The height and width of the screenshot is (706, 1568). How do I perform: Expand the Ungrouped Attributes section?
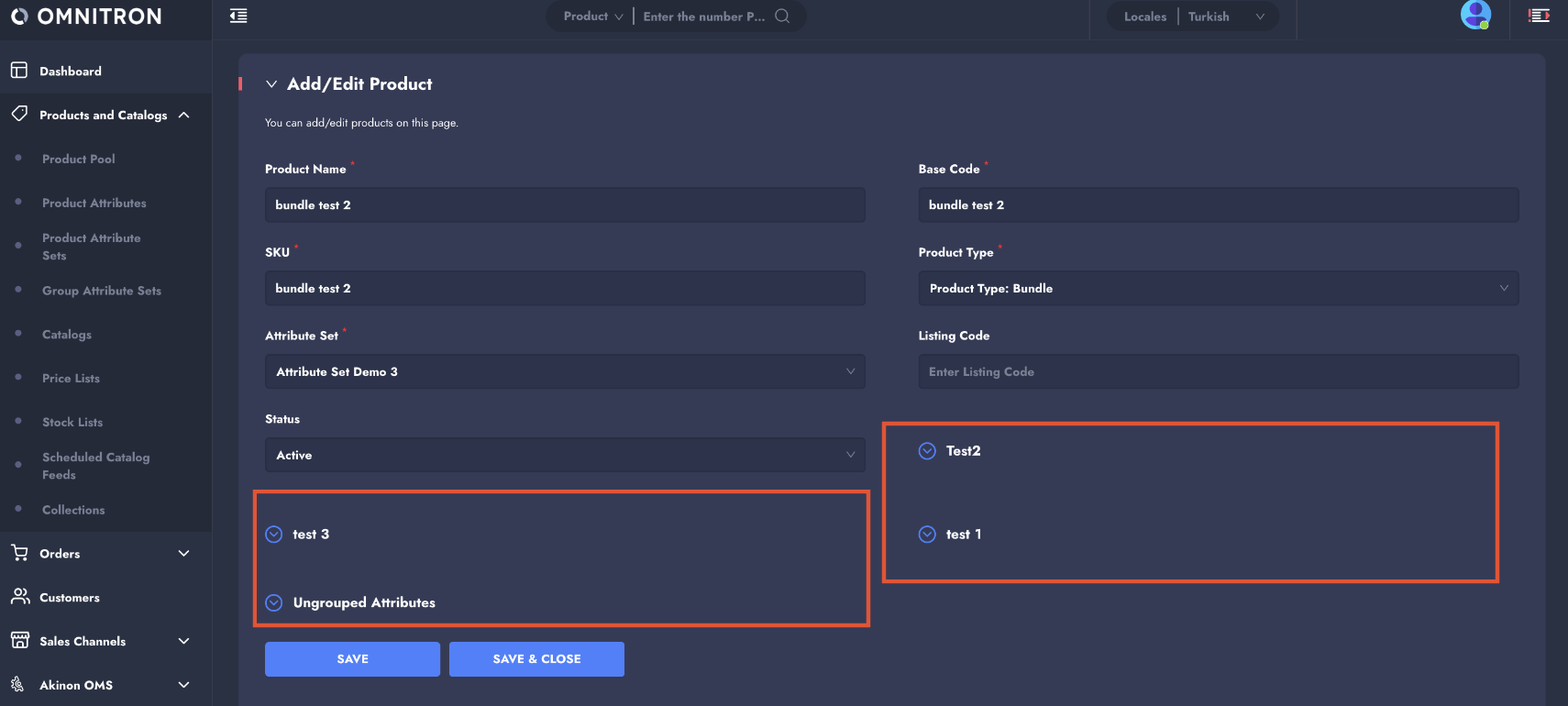pyautogui.click(x=274, y=602)
